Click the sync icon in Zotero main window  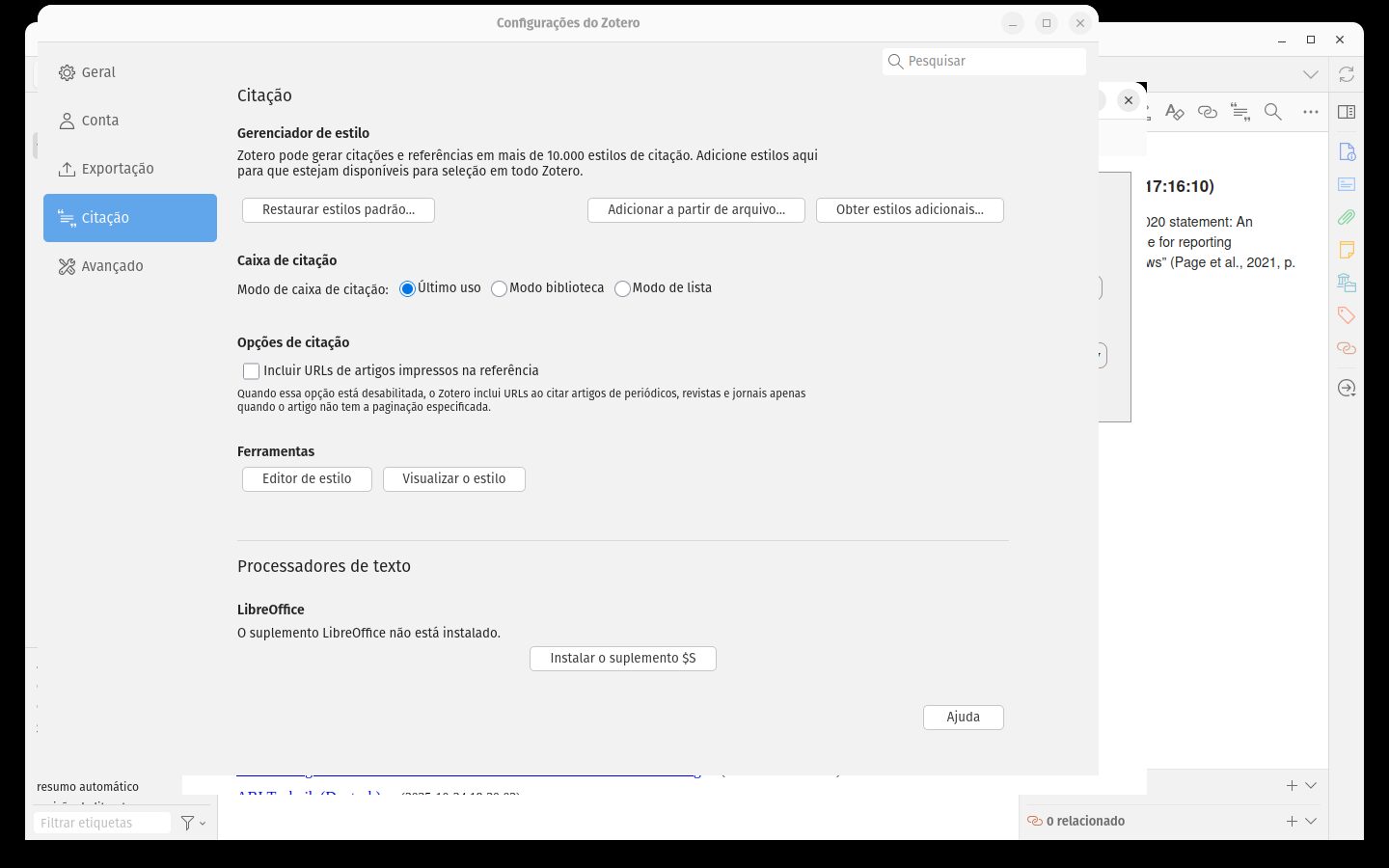pyautogui.click(x=1347, y=74)
